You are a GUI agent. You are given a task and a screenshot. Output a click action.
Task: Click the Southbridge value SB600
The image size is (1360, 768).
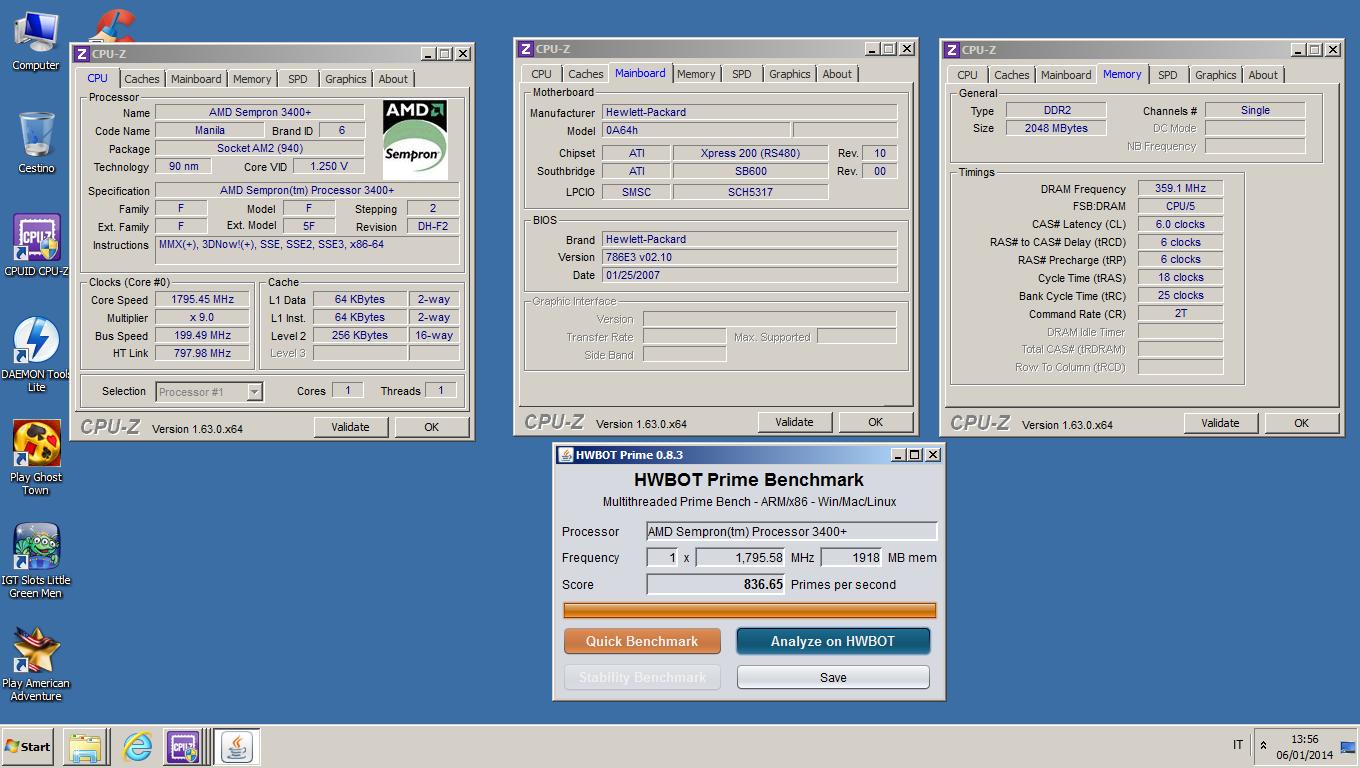pyautogui.click(x=750, y=171)
